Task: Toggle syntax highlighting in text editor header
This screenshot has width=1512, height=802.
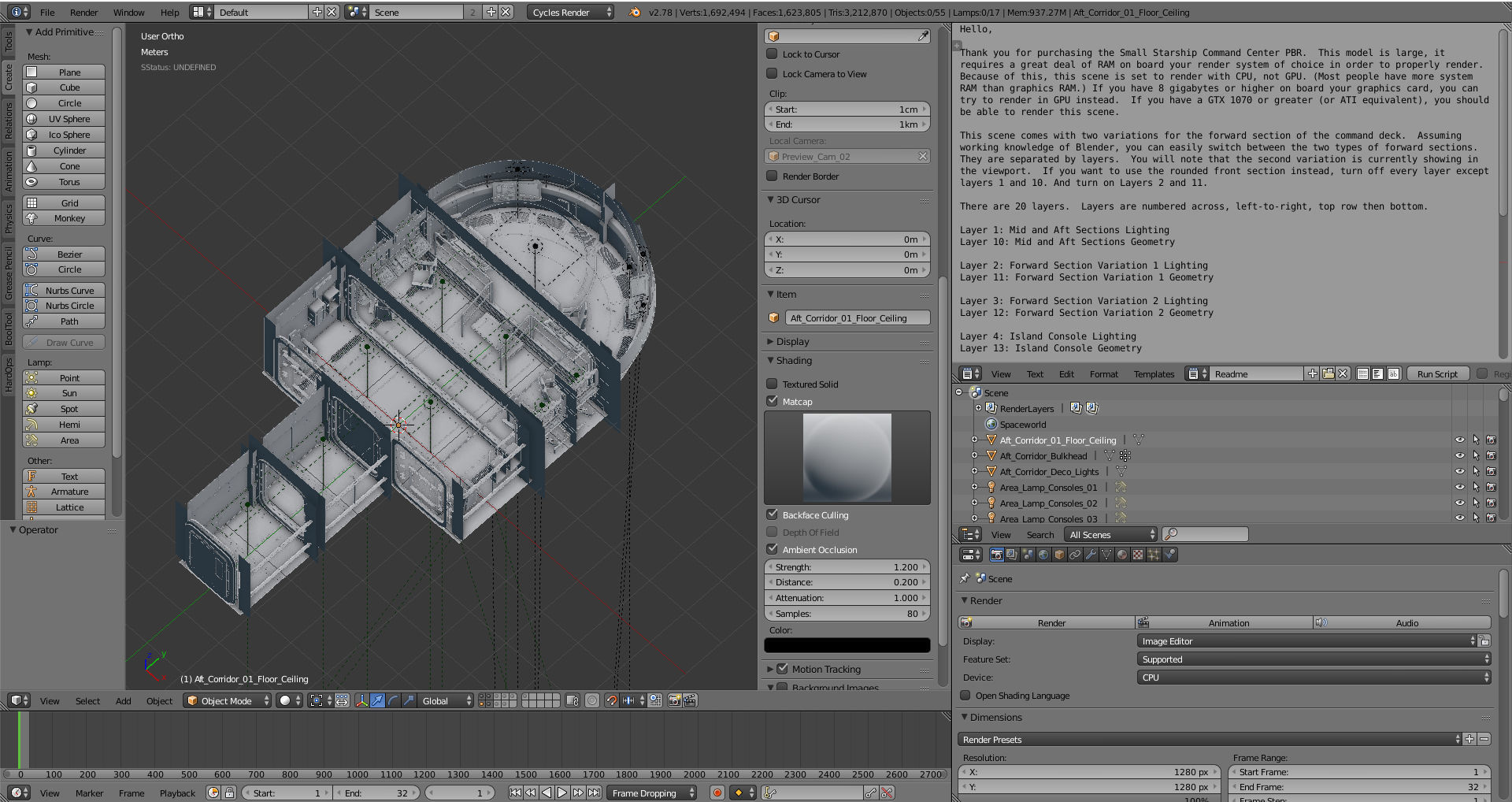Action: [1393, 374]
